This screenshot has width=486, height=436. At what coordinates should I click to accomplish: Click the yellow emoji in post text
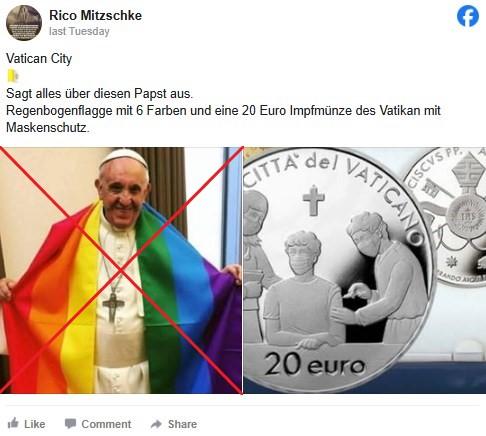click(x=12, y=76)
